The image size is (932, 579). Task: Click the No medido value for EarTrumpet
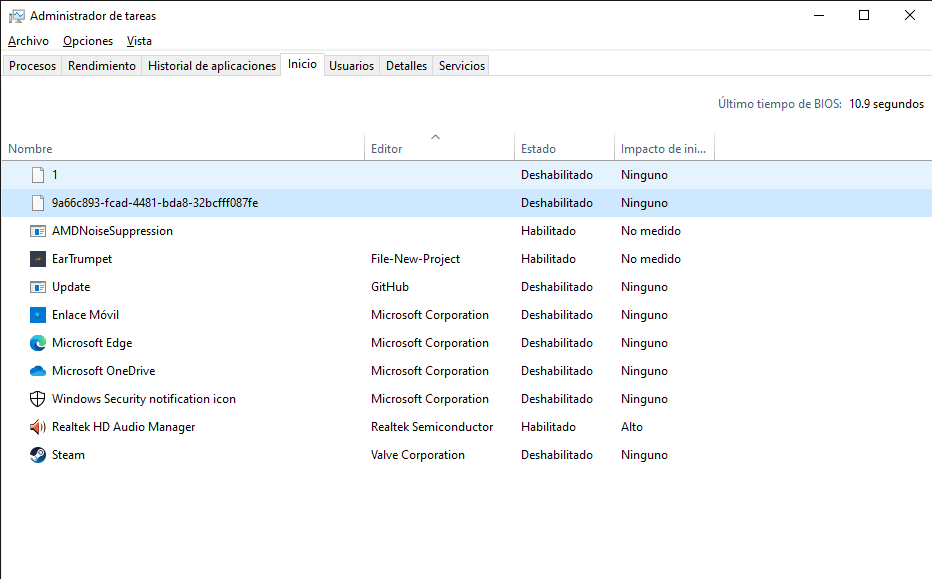[651, 259]
